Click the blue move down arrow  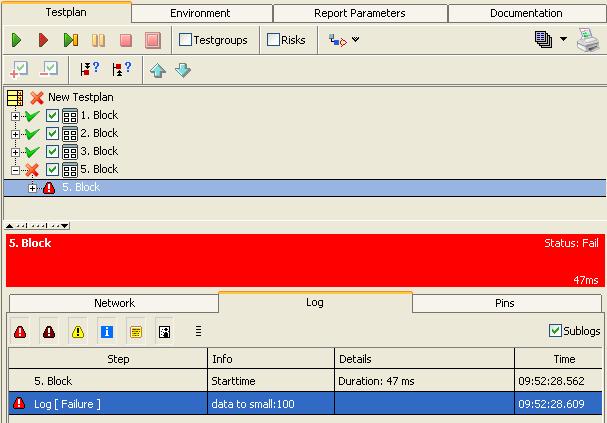[x=183, y=70]
